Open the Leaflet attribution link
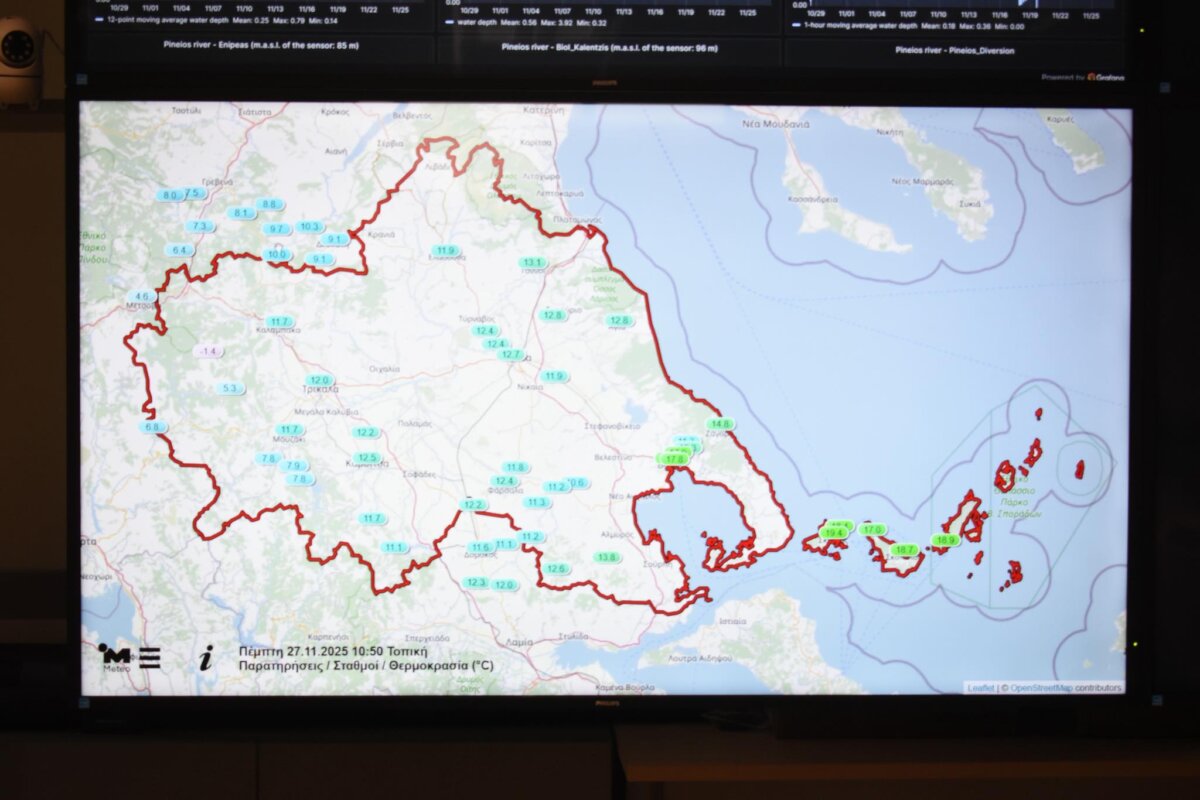The width and height of the screenshot is (1200, 800). [980, 688]
